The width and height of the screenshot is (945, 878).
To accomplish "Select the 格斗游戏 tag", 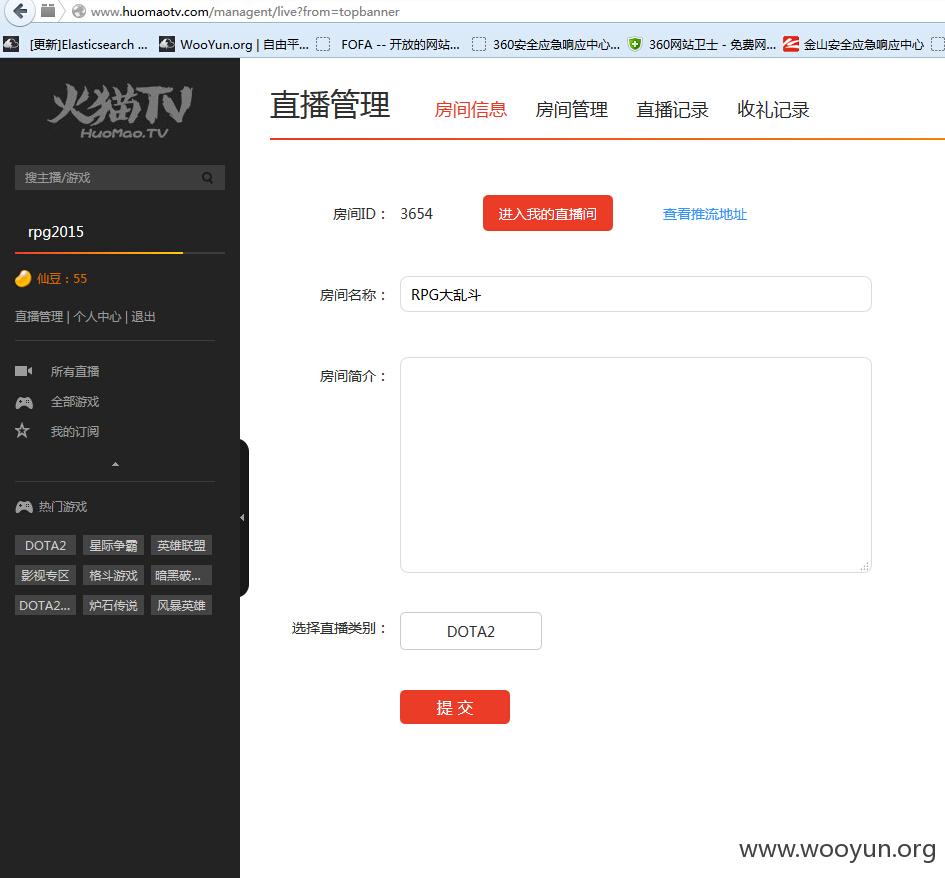I will [x=113, y=575].
